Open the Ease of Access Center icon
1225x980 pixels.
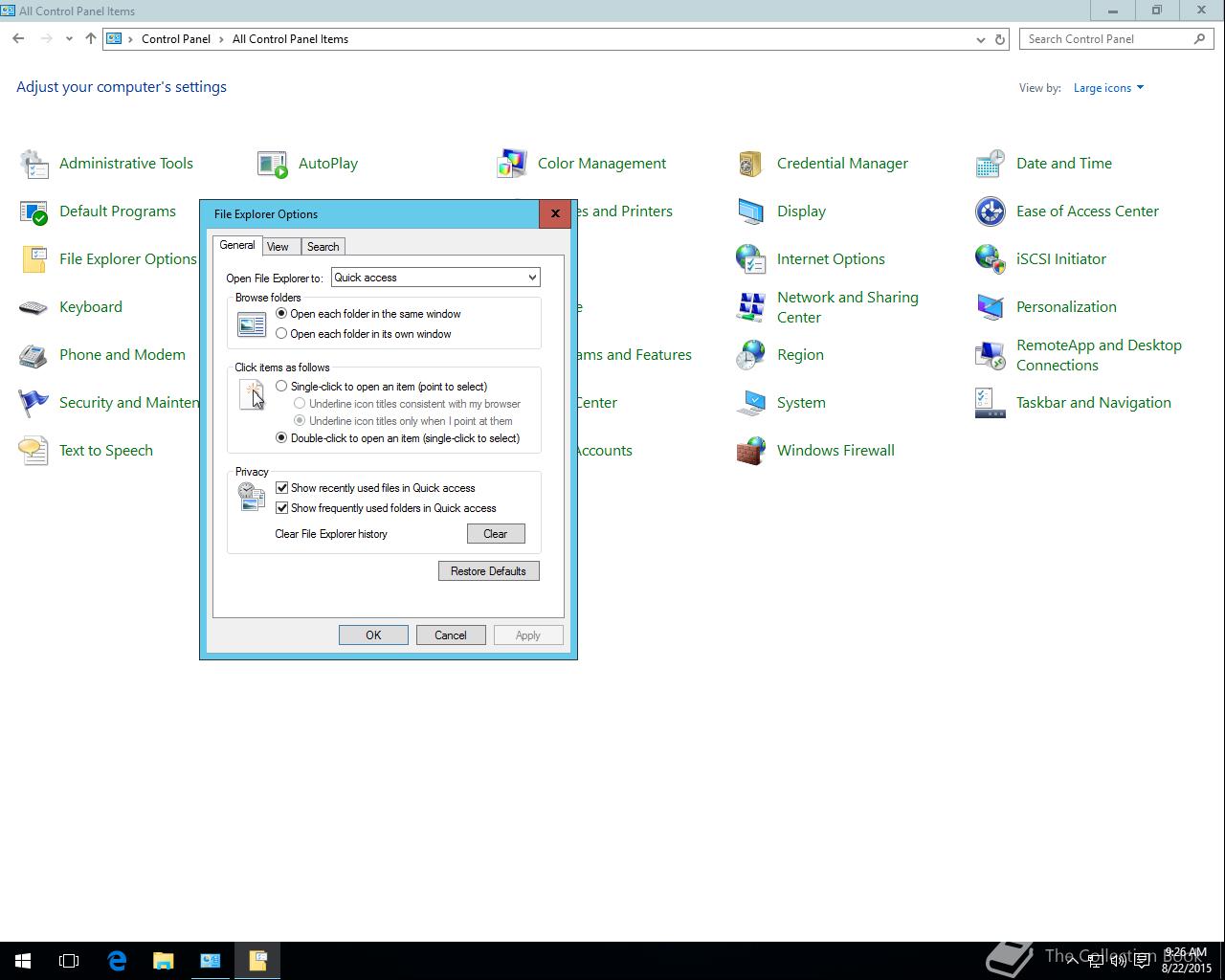[x=991, y=212]
